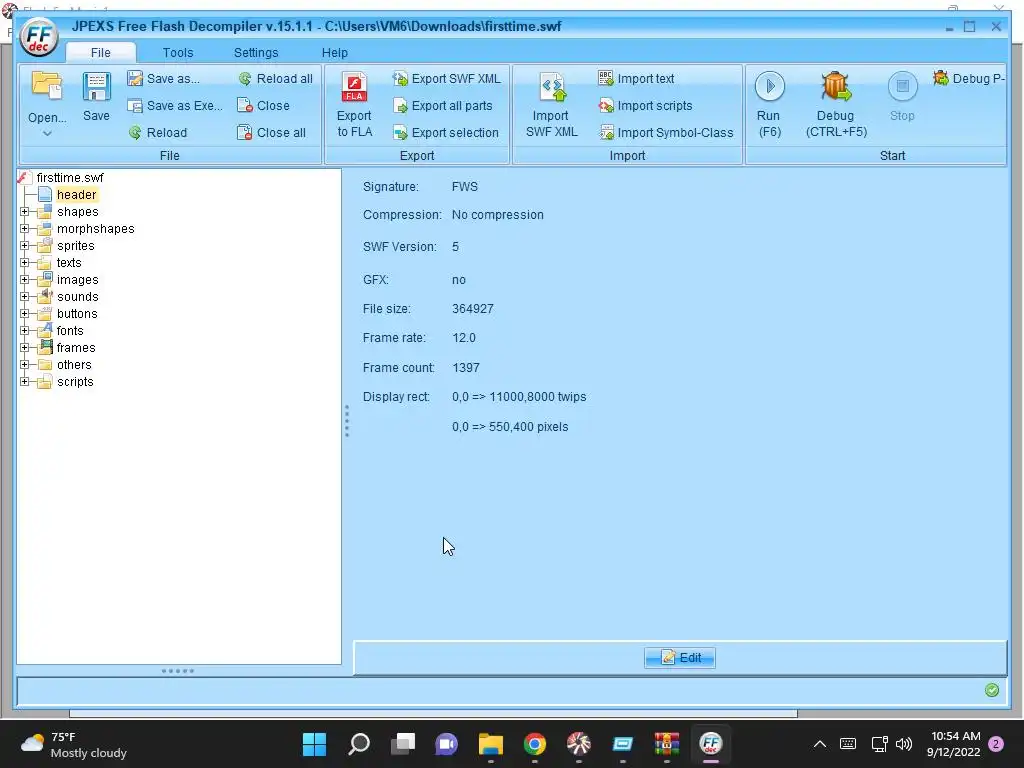Select the sounds folder label
The width and height of the screenshot is (1024, 768).
point(77,296)
